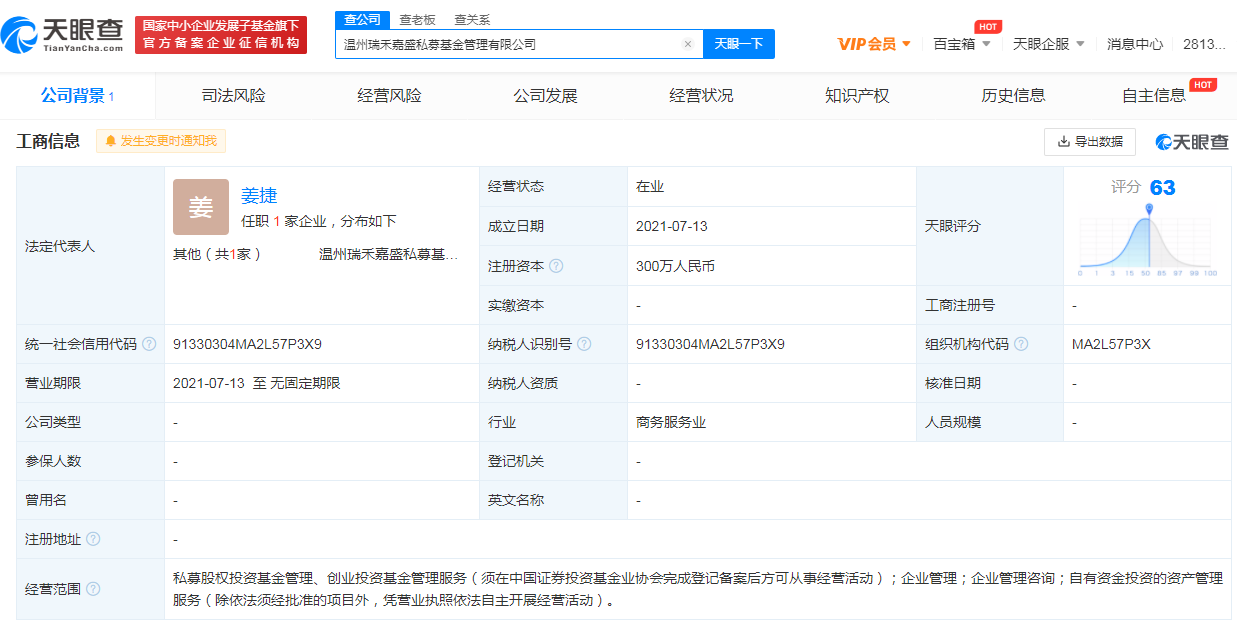Click the 姜 avatar of legal representative
The width and height of the screenshot is (1237, 623).
coord(201,207)
